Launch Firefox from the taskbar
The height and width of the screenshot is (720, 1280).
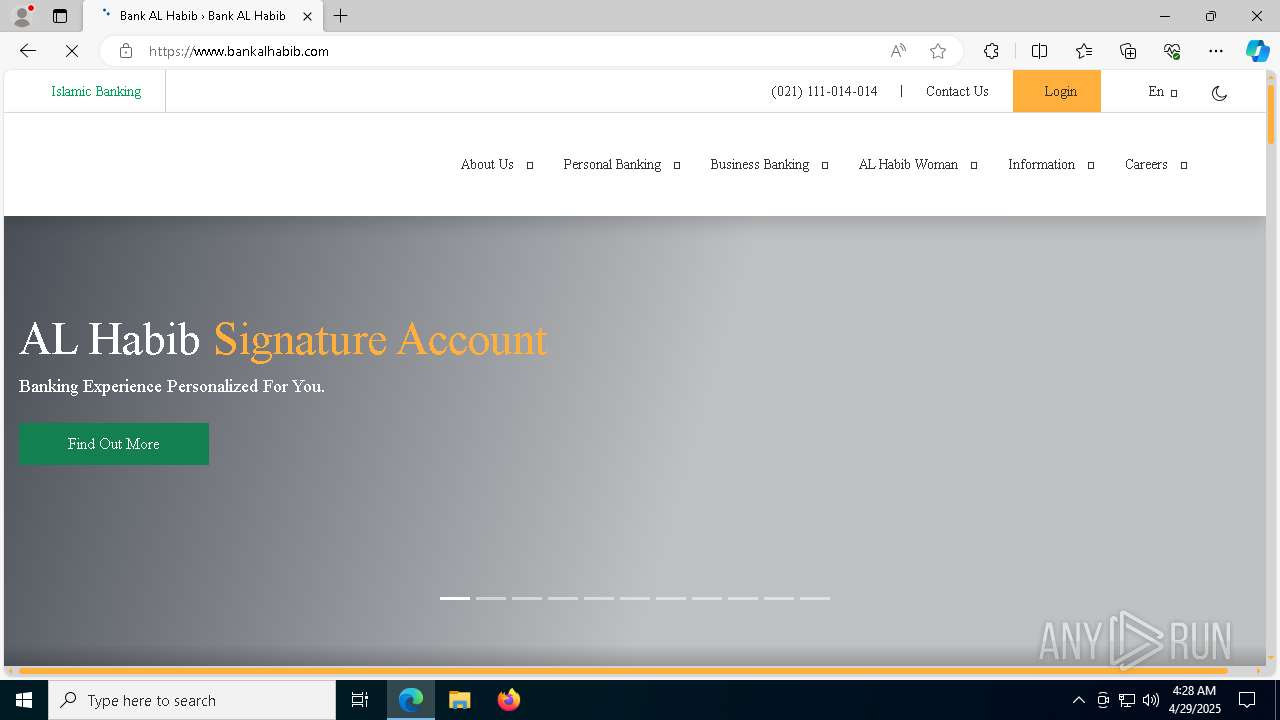tap(509, 700)
